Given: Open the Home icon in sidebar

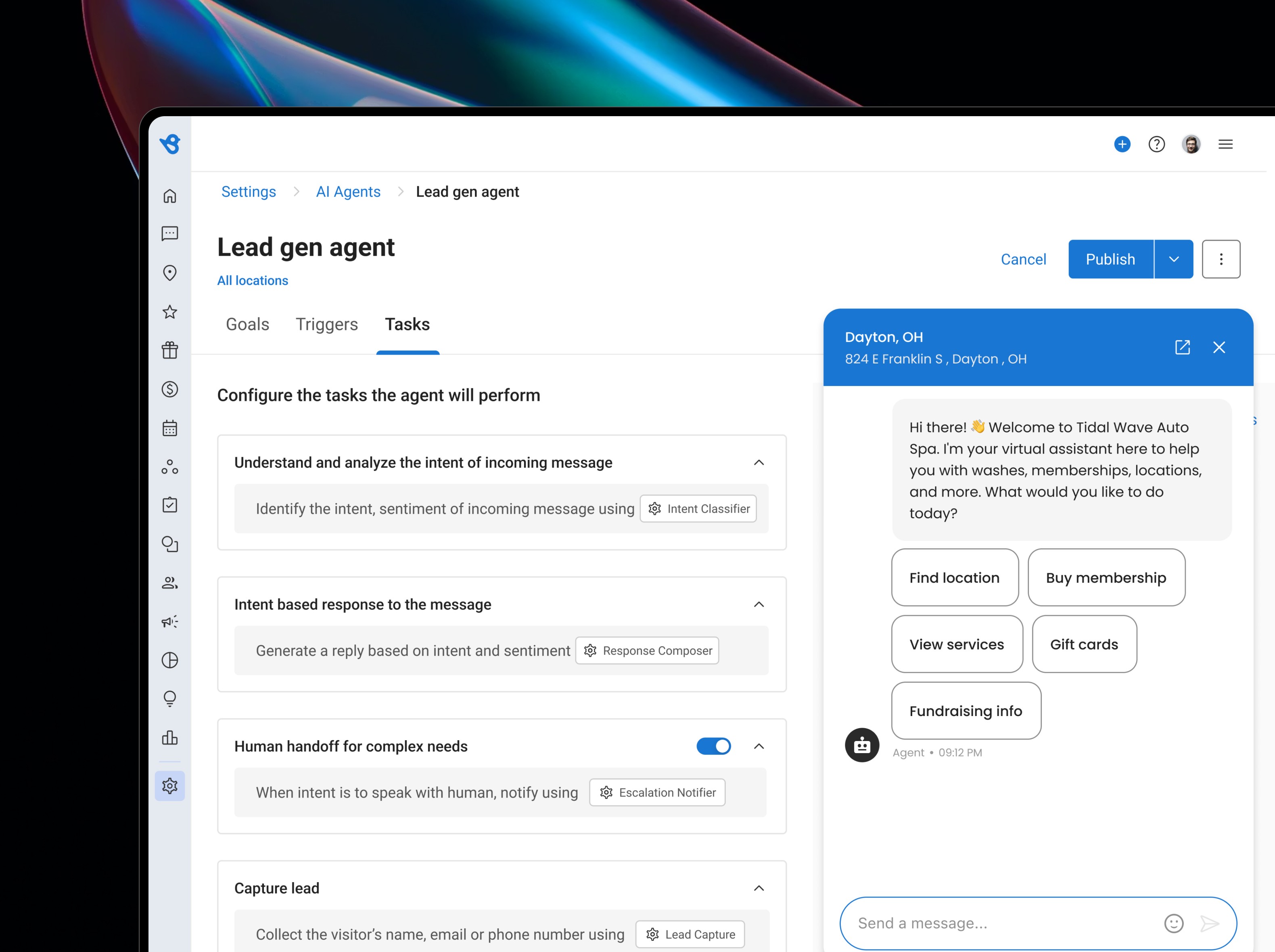Looking at the screenshot, I should coord(169,196).
